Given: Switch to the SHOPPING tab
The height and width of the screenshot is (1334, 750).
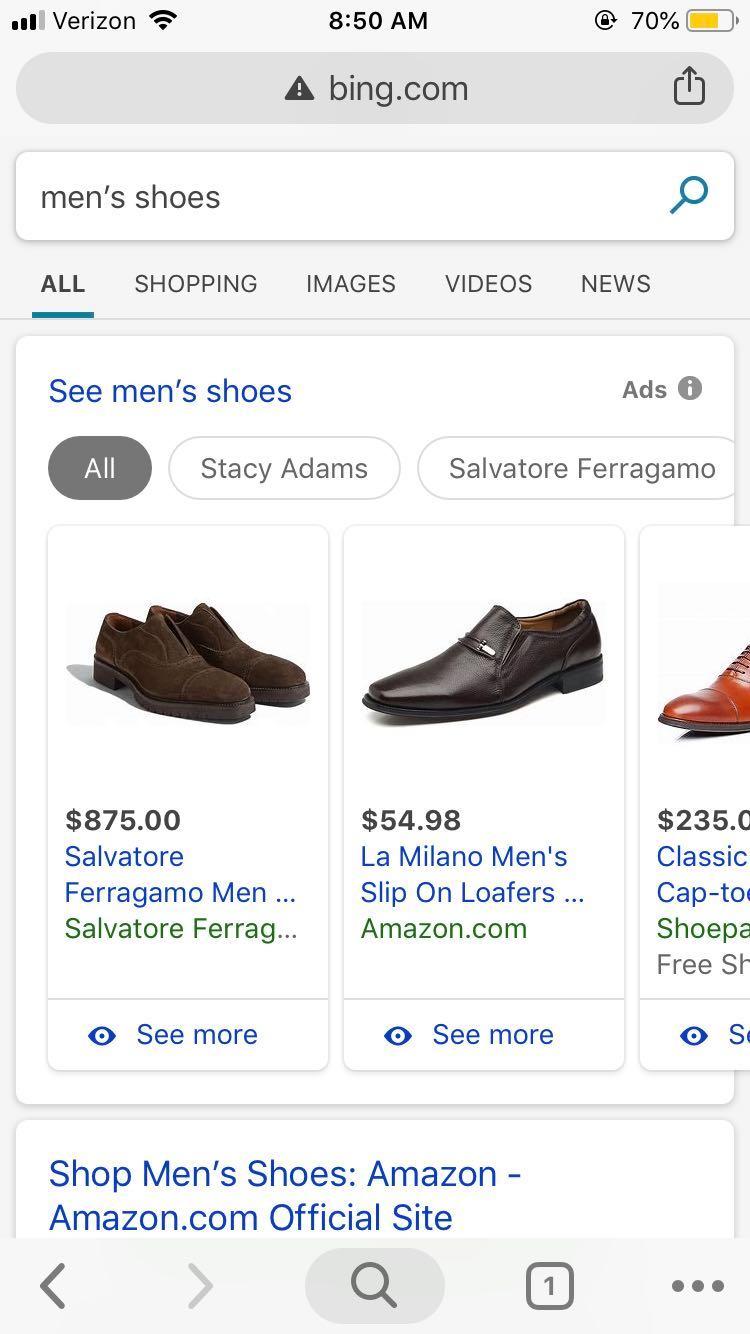Looking at the screenshot, I should click(195, 284).
